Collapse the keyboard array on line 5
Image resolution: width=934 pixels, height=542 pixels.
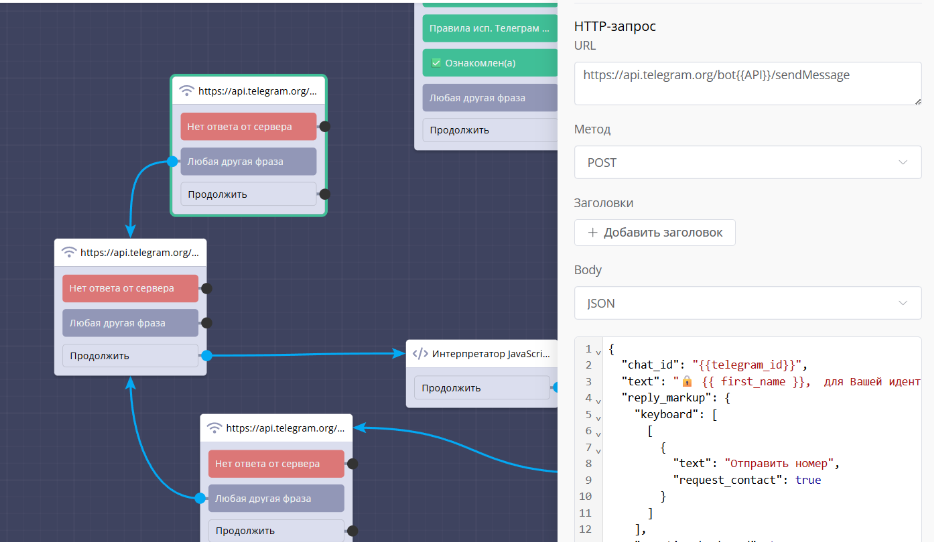(598, 415)
